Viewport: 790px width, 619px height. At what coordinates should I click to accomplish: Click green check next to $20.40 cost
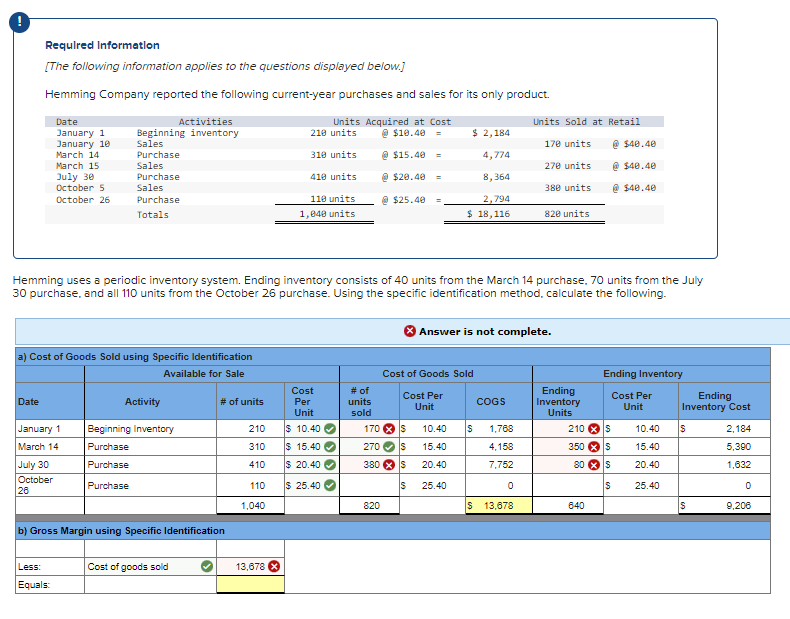330,465
